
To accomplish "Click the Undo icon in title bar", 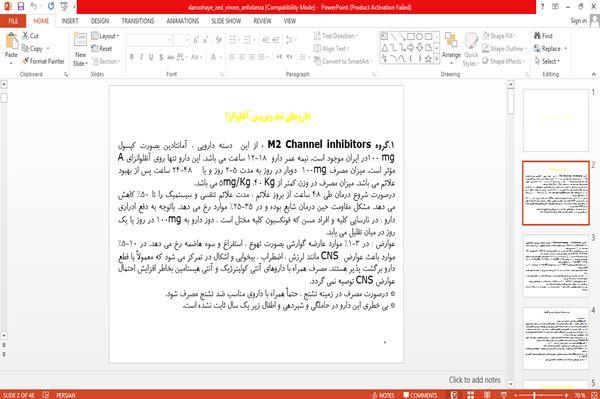I will click(34, 7).
